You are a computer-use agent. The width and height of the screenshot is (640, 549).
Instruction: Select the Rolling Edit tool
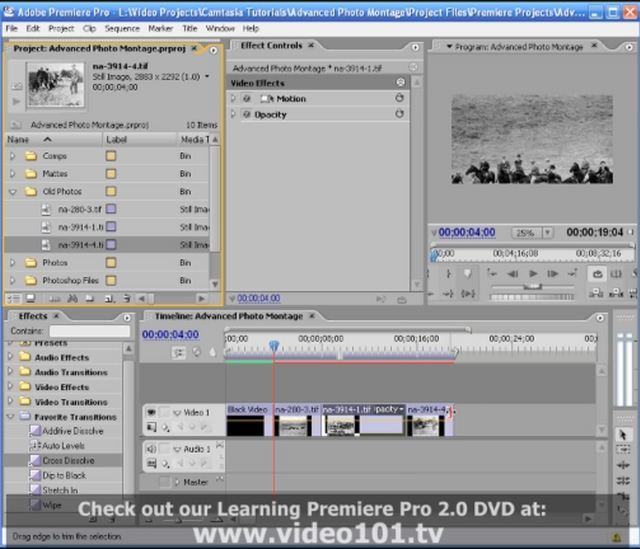[623, 480]
